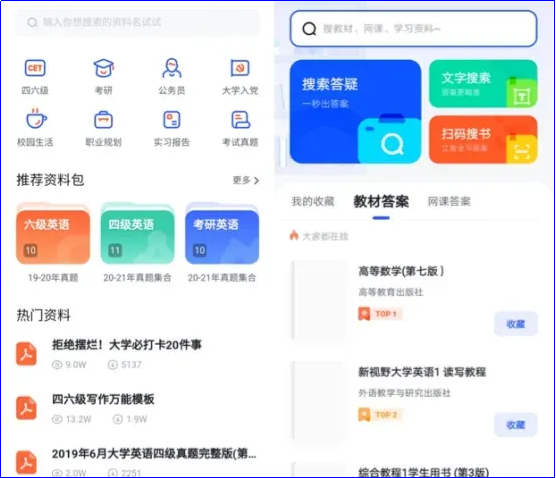Click PDF icon of 拒绝摆烂 document
Screen dimensions: 556x478
pyautogui.click(x=27, y=354)
